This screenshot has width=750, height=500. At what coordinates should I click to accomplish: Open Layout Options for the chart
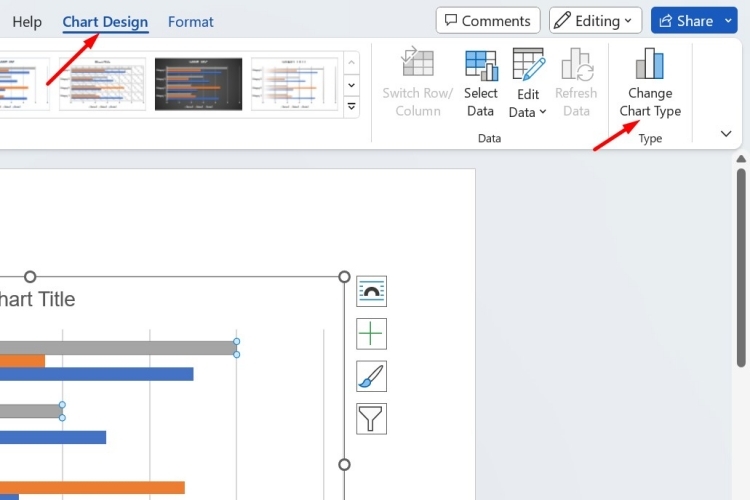pos(372,291)
